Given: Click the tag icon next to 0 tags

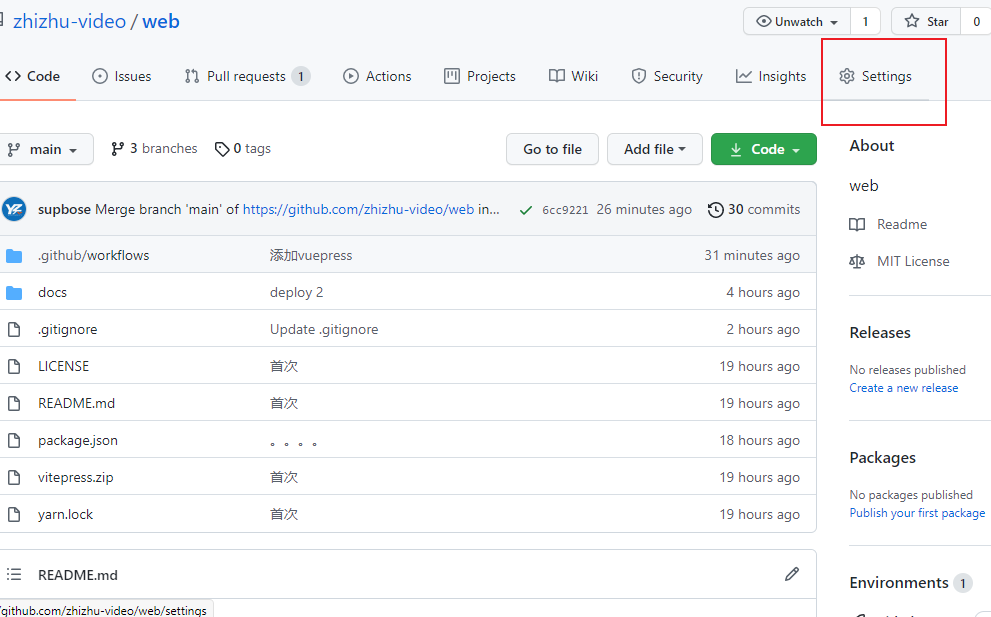Looking at the screenshot, I should tap(222, 149).
